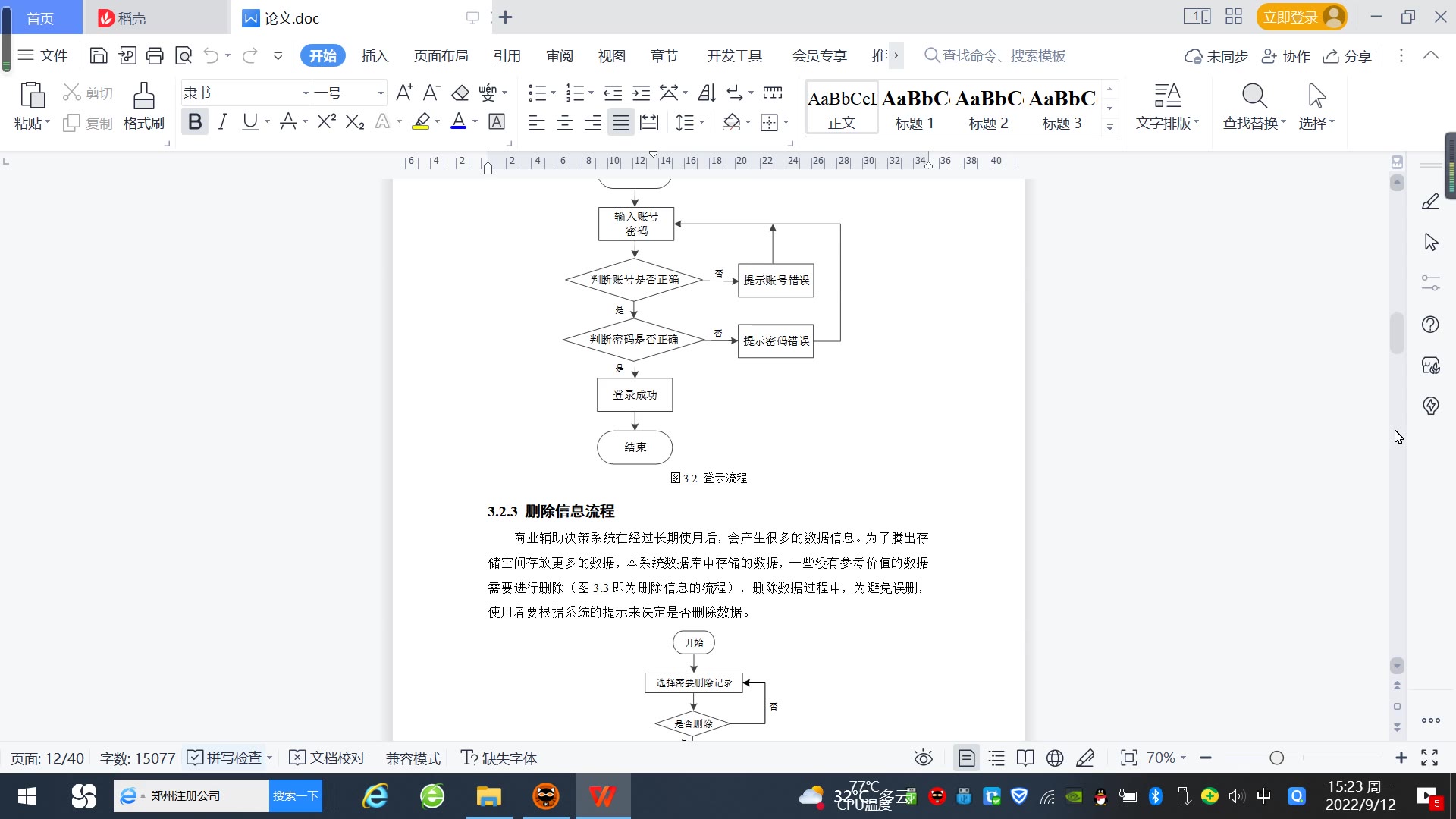
Task: Click the print icon in the quick access toolbar
Action: [155, 55]
